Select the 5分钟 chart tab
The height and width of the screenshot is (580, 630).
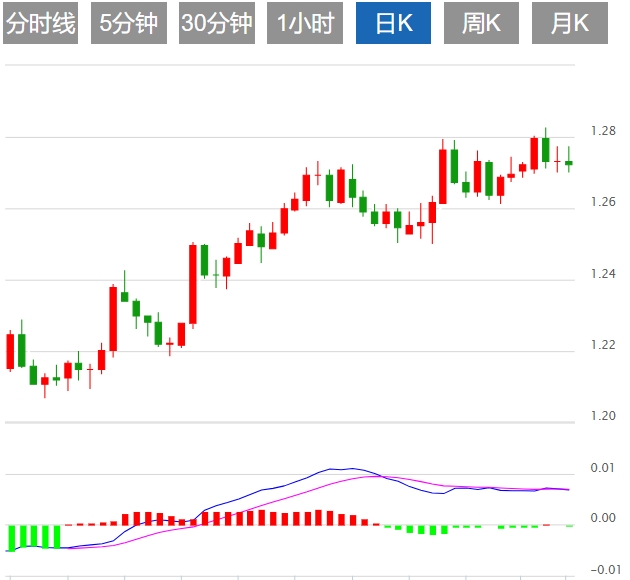[x=129, y=23]
